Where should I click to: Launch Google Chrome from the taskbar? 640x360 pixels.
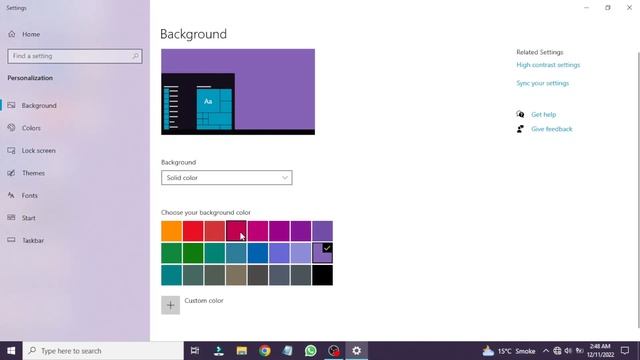click(x=264, y=351)
